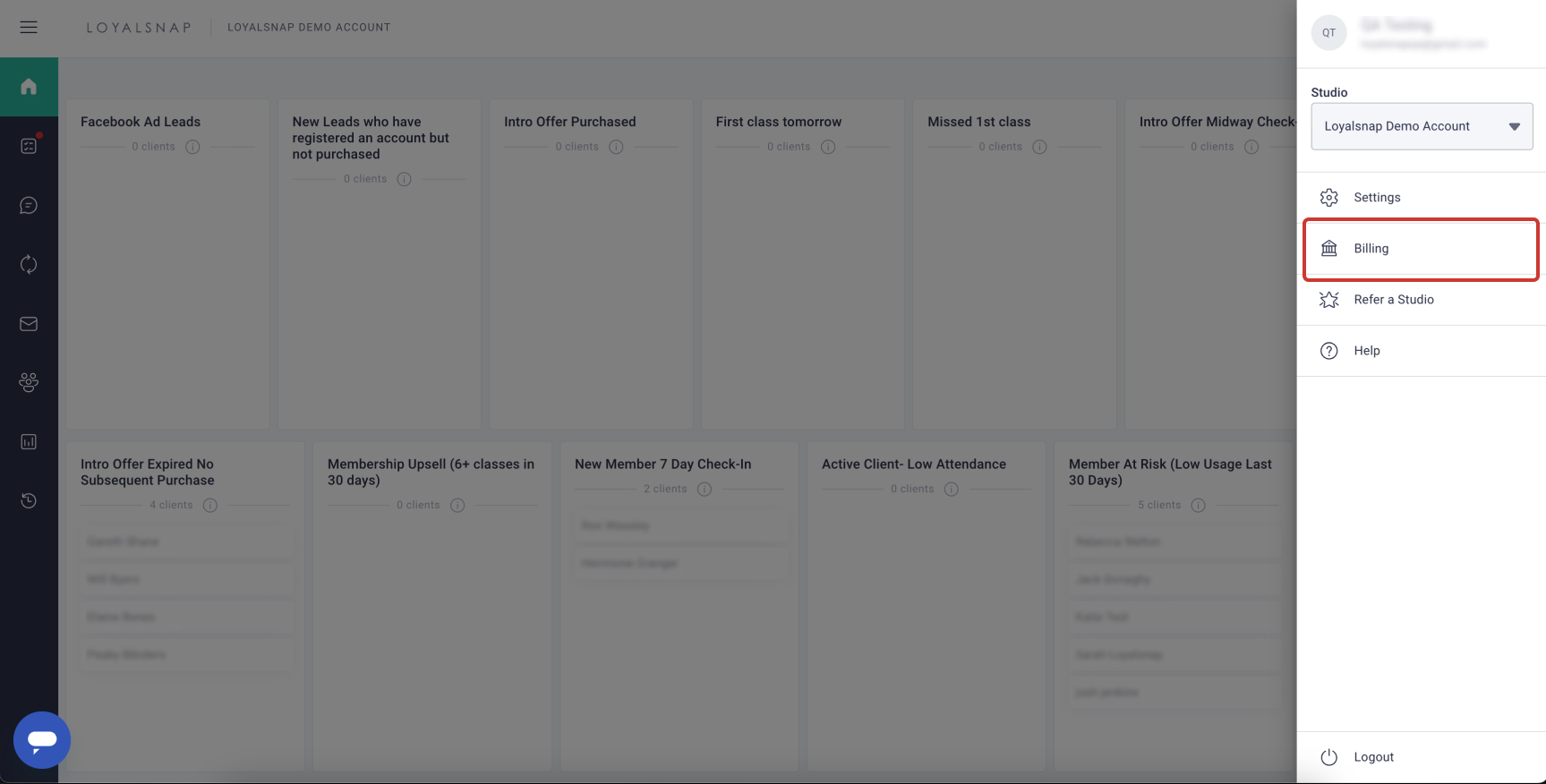Open the tasks icon with red notification dot
The width and height of the screenshot is (1546, 784).
pyautogui.click(x=29, y=146)
